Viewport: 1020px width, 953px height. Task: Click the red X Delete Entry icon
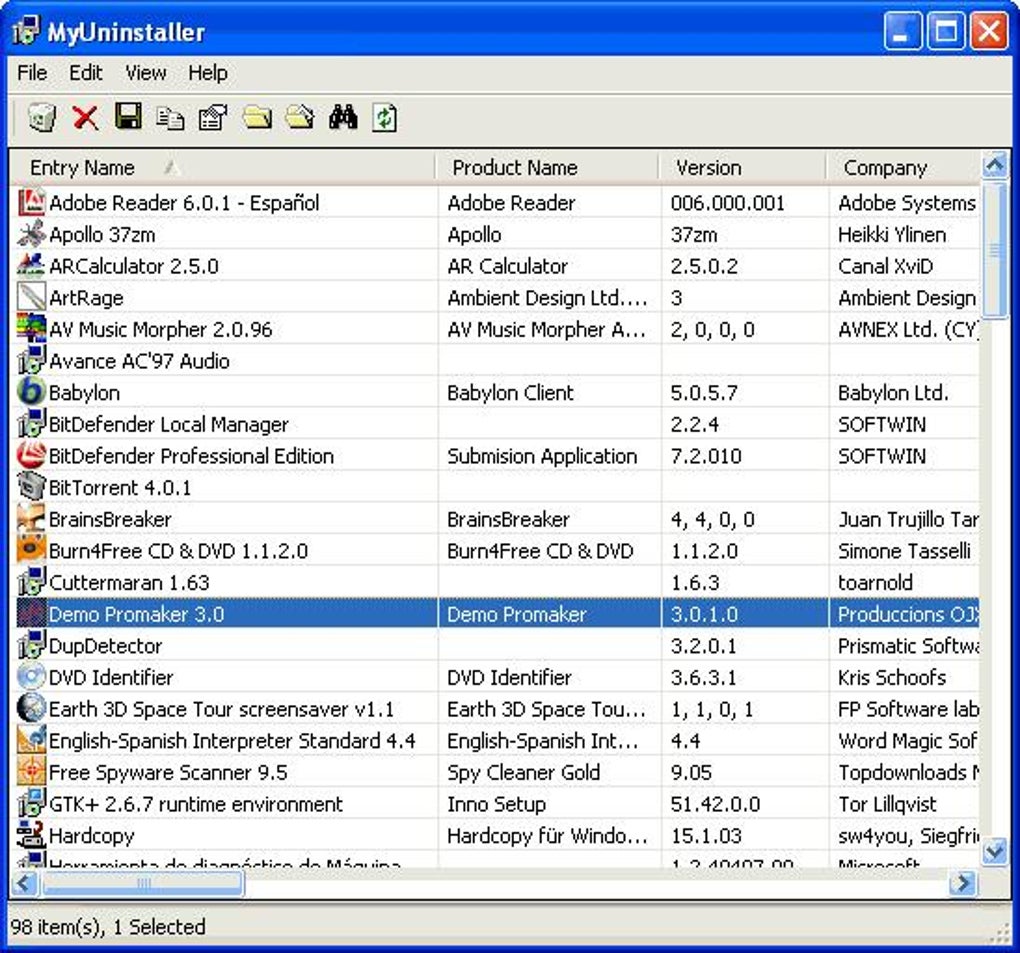(85, 118)
